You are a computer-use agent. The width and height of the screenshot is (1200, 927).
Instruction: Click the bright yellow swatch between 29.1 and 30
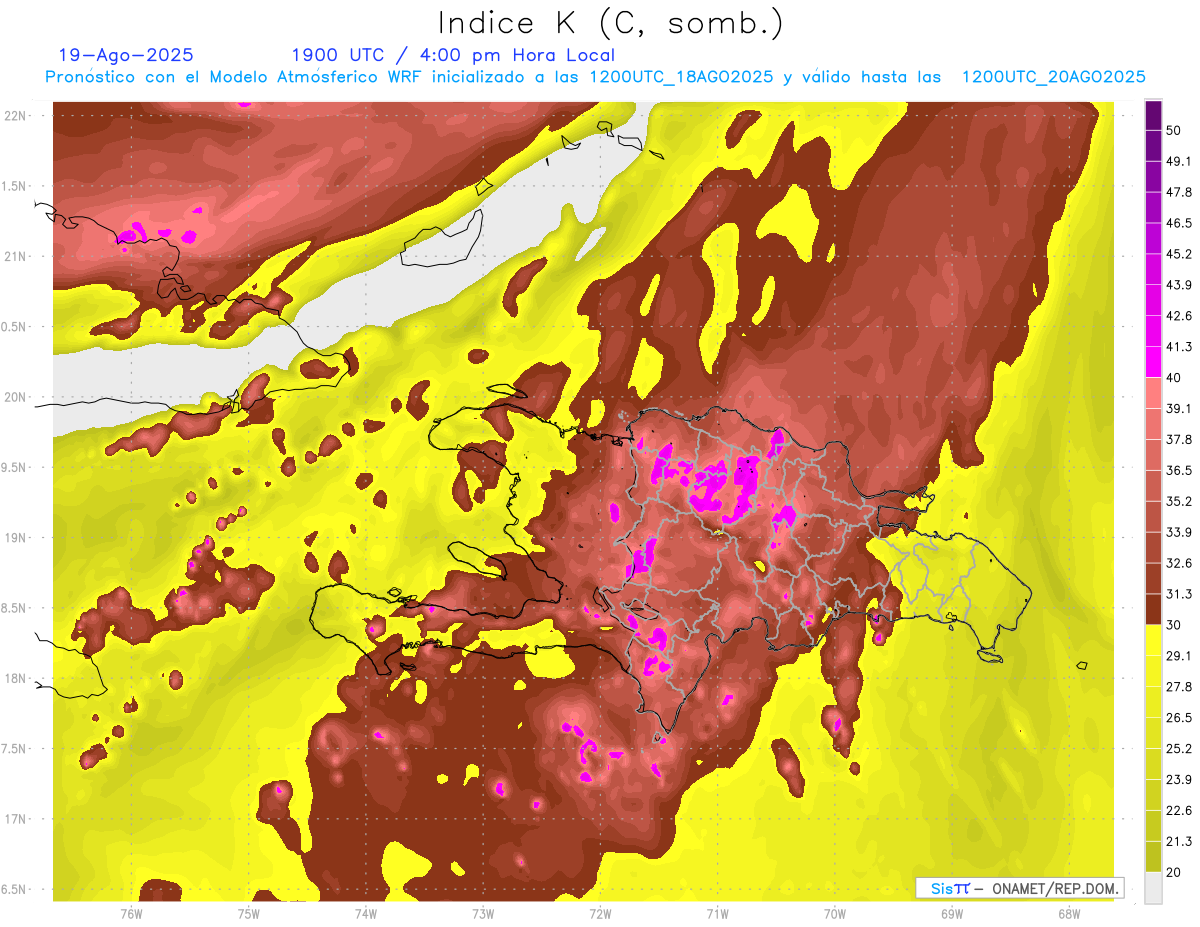tap(1154, 640)
